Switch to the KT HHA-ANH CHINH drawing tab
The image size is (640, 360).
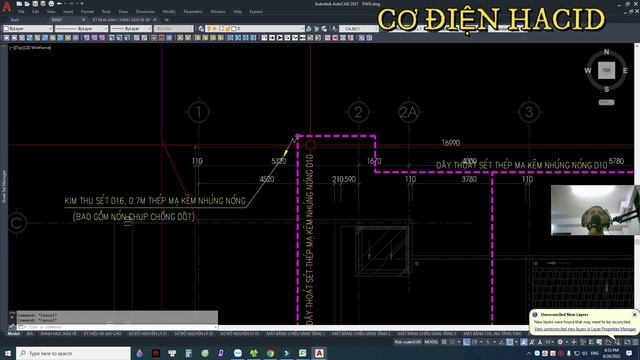coord(121,20)
